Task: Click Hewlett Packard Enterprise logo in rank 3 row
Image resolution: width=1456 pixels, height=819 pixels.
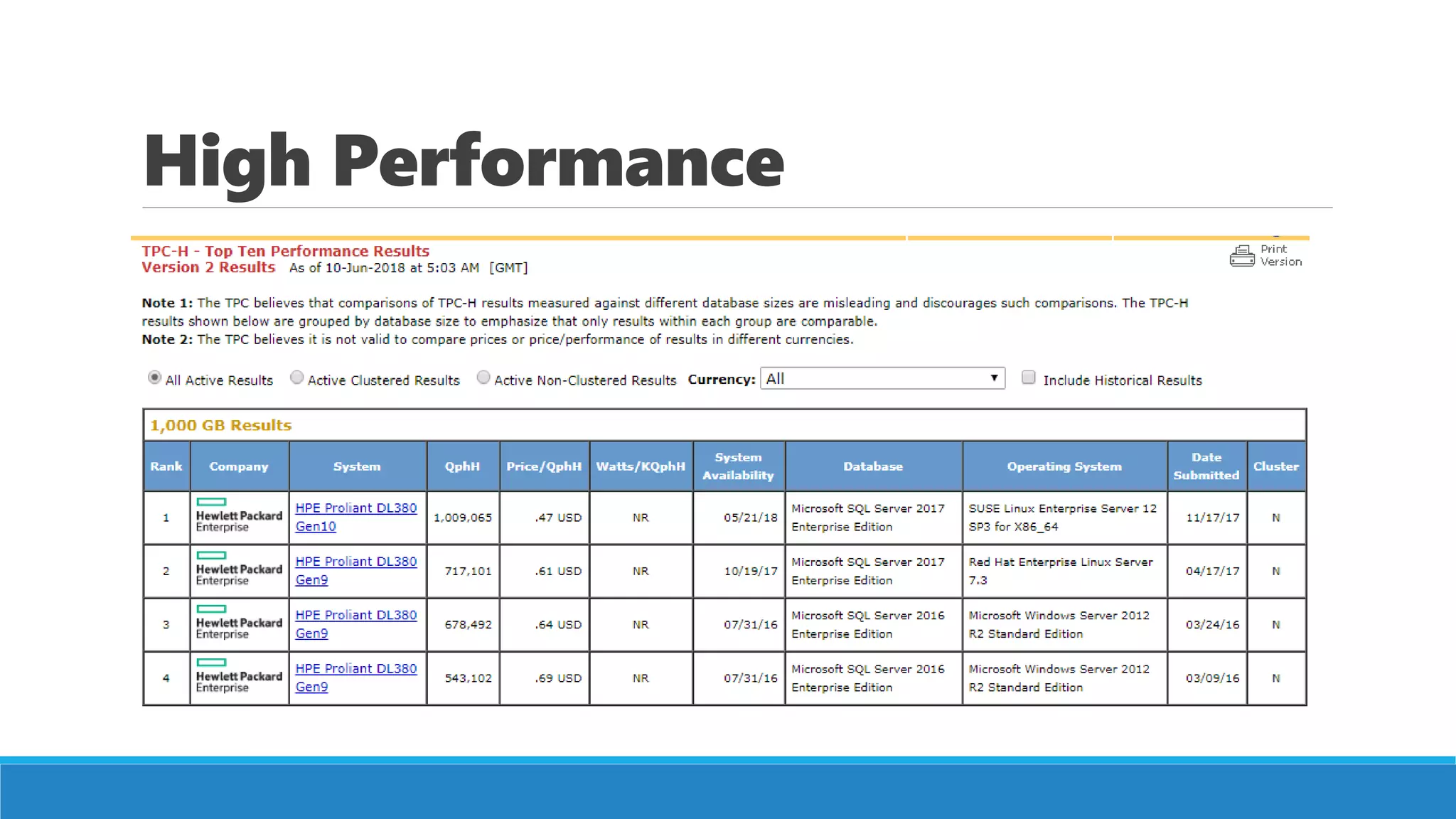Action: pos(239,622)
